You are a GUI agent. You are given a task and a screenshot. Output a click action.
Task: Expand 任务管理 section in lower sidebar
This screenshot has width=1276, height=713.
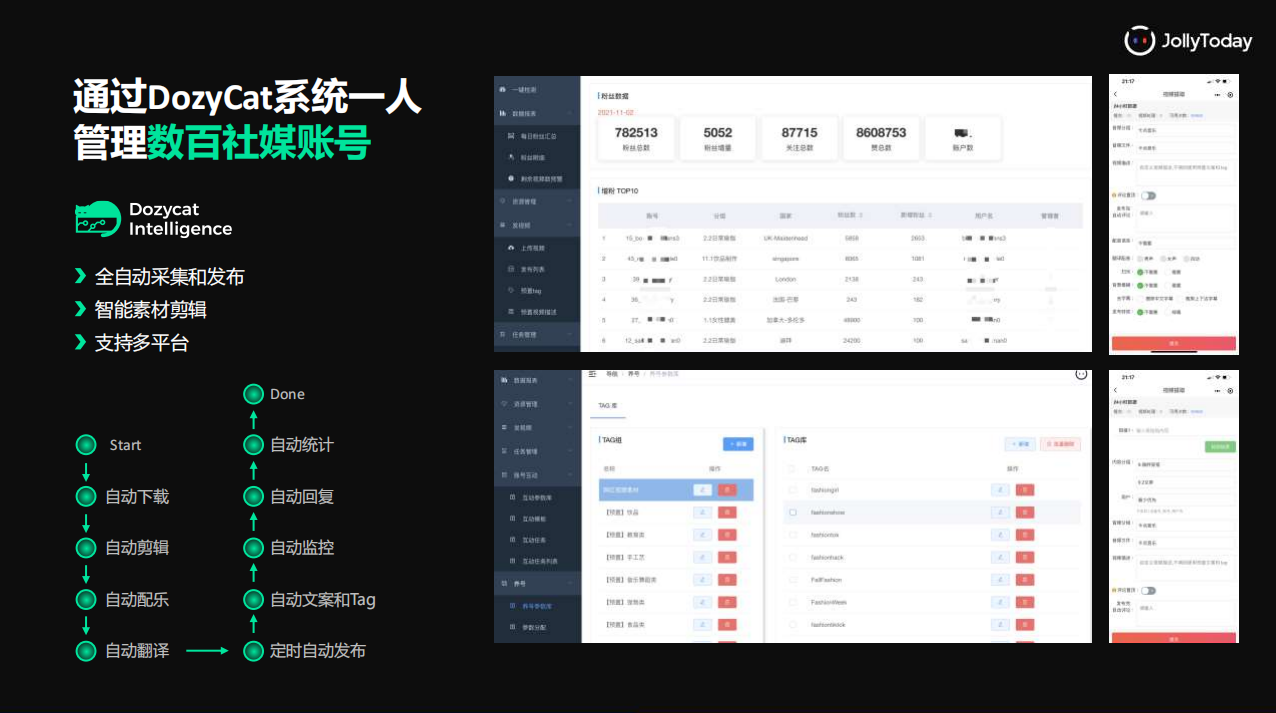click(537, 451)
